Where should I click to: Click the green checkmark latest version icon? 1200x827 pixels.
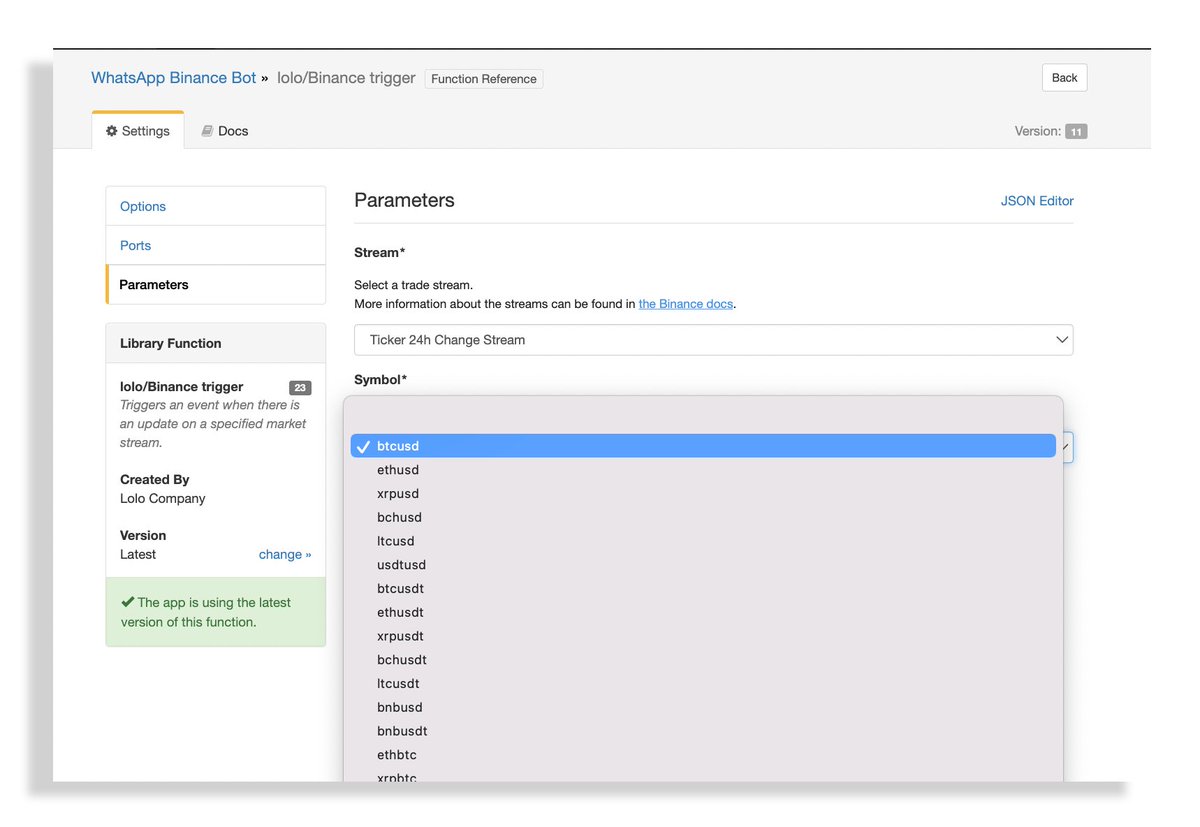(x=127, y=602)
